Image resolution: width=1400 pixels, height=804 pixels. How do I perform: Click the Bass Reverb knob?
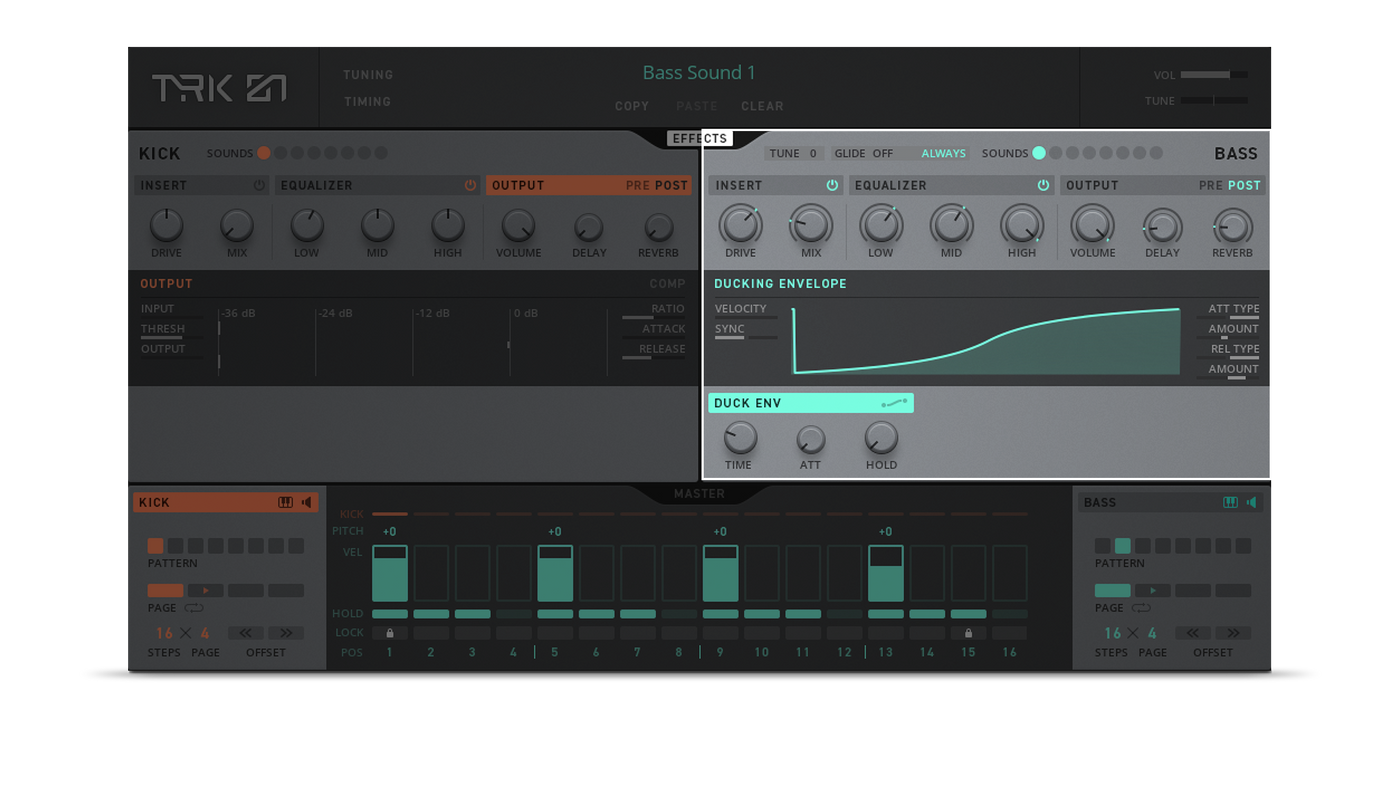coord(1232,228)
